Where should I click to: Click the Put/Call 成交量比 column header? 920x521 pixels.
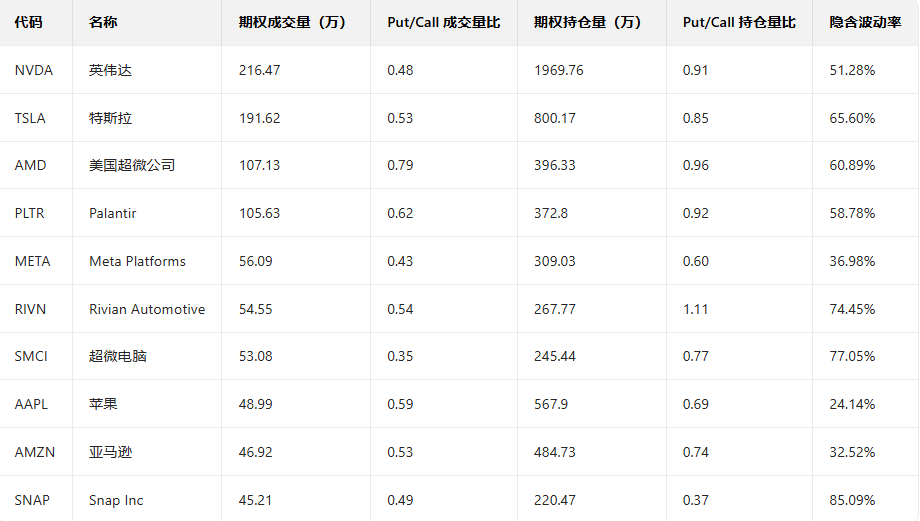point(443,22)
